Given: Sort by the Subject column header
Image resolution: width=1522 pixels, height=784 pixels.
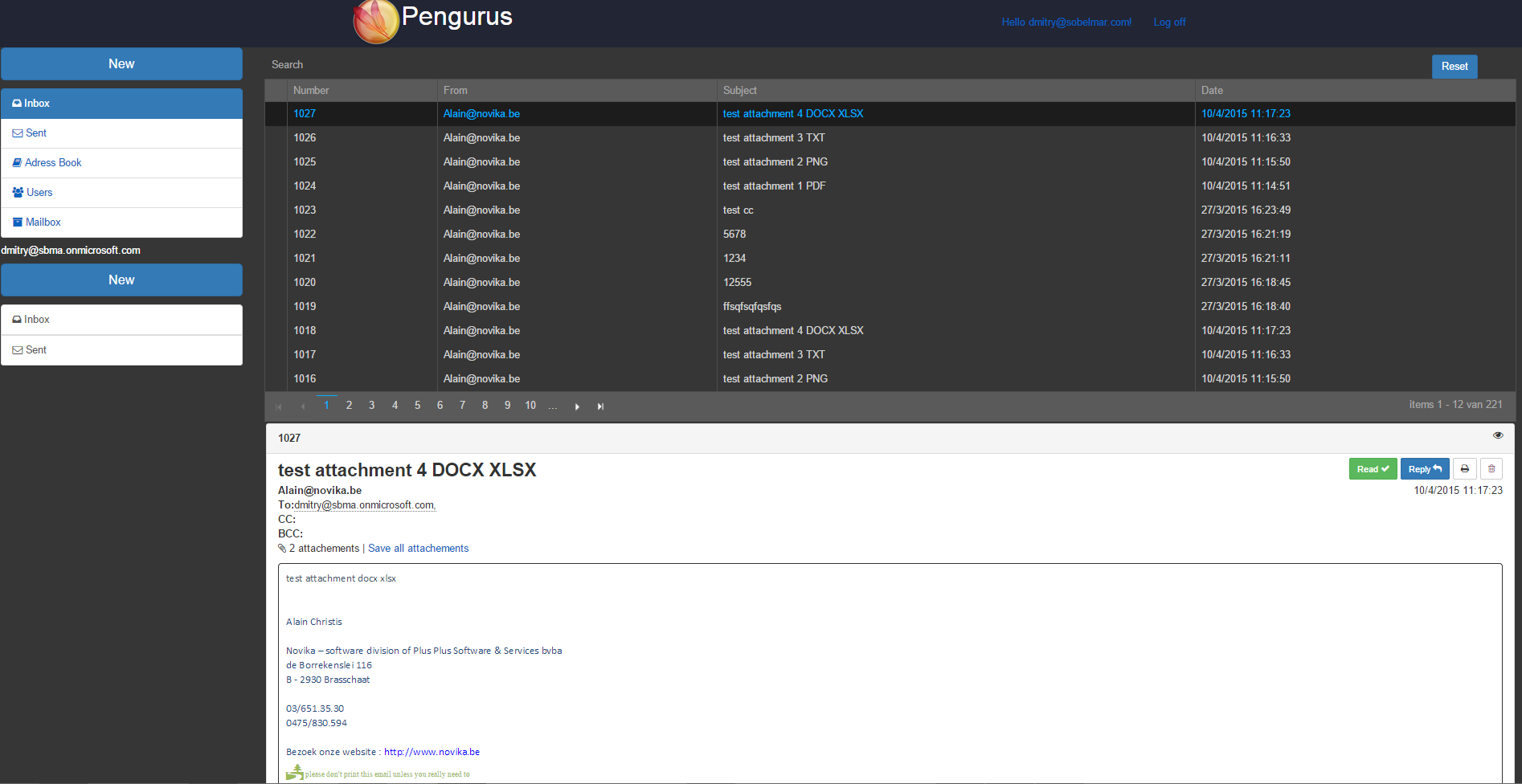Looking at the screenshot, I should pyautogui.click(x=955, y=91).
